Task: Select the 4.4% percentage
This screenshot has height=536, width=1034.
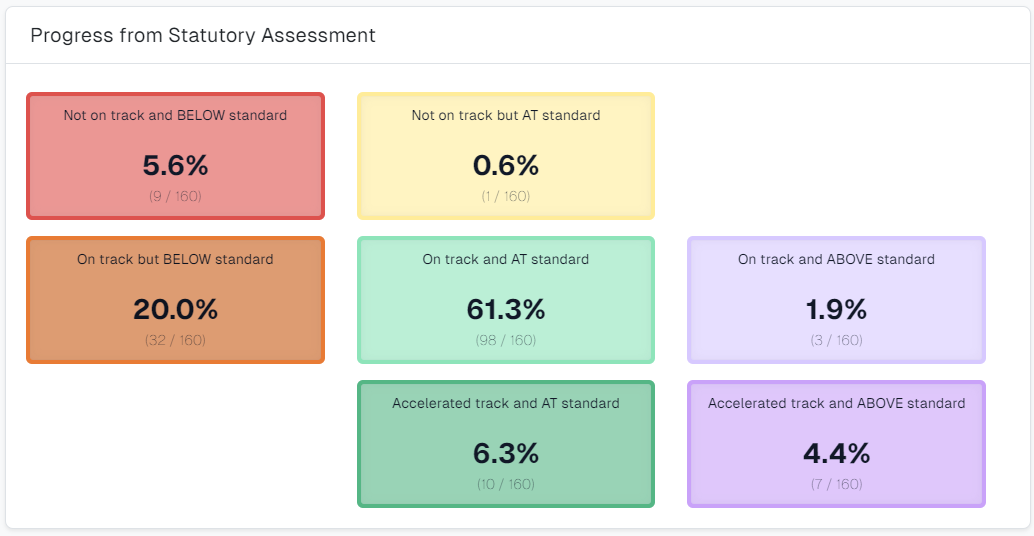Action: tap(836, 453)
